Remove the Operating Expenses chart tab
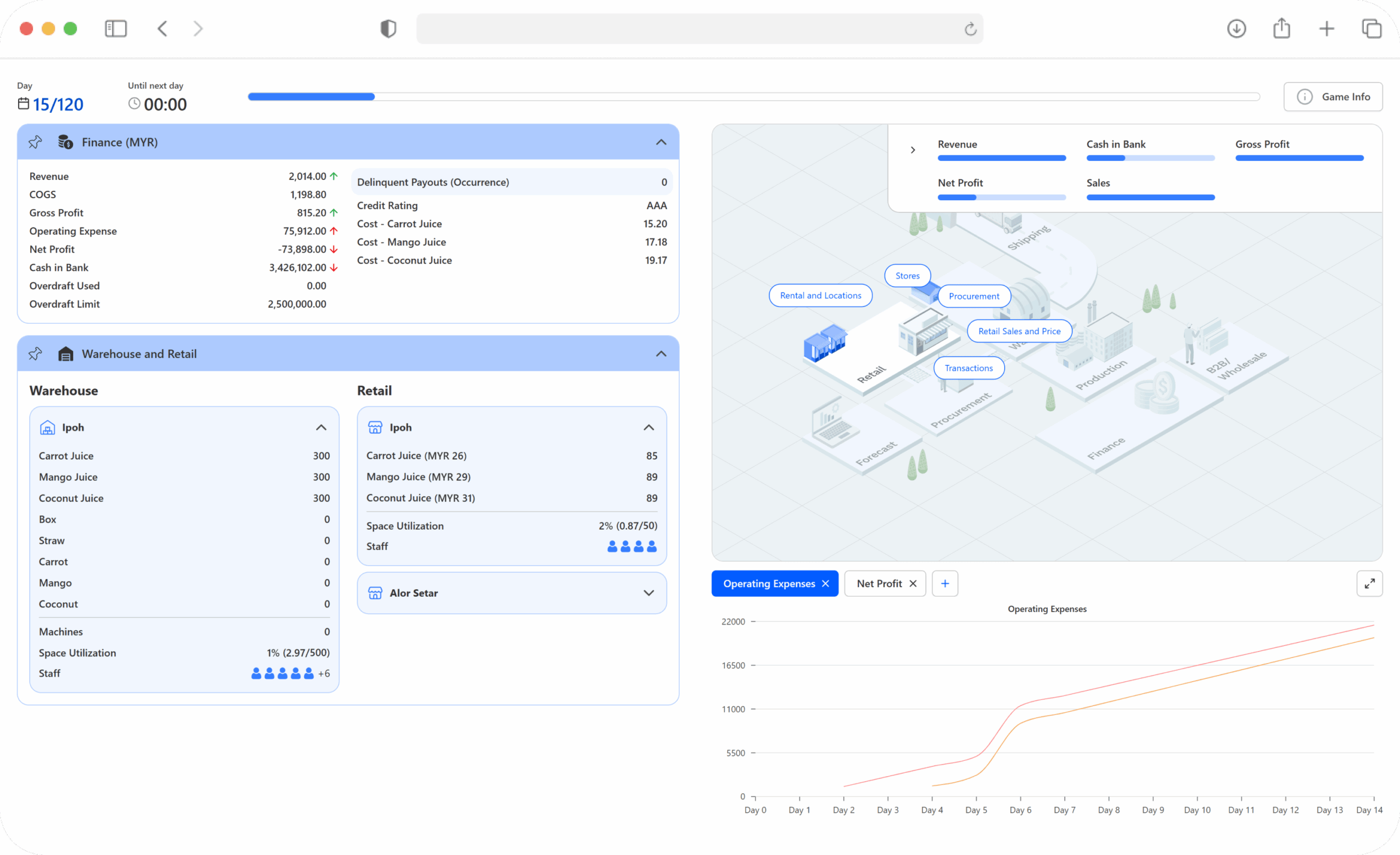The height and width of the screenshot is (855, 1400). tap(826, 584)
